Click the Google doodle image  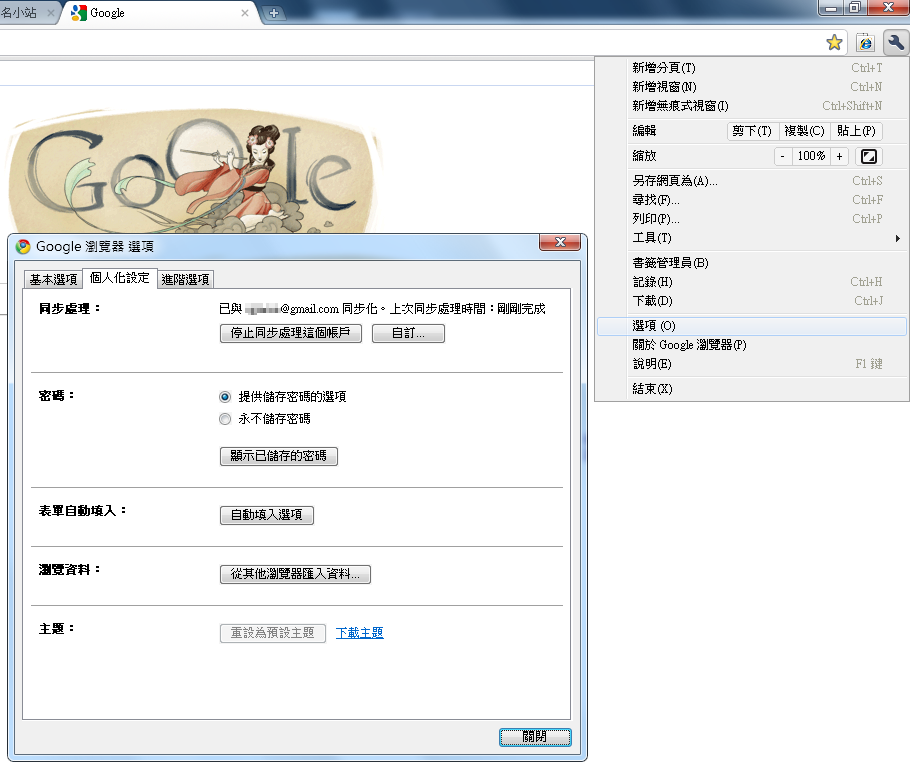[194, 171]
